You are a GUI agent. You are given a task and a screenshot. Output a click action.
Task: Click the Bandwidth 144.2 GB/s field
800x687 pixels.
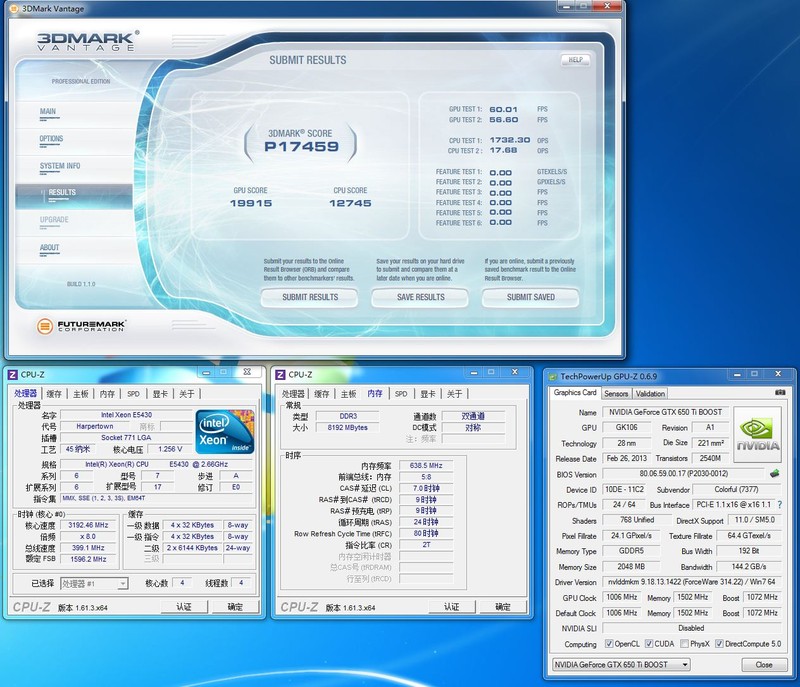pyautogui.click(x=748, y=566)
